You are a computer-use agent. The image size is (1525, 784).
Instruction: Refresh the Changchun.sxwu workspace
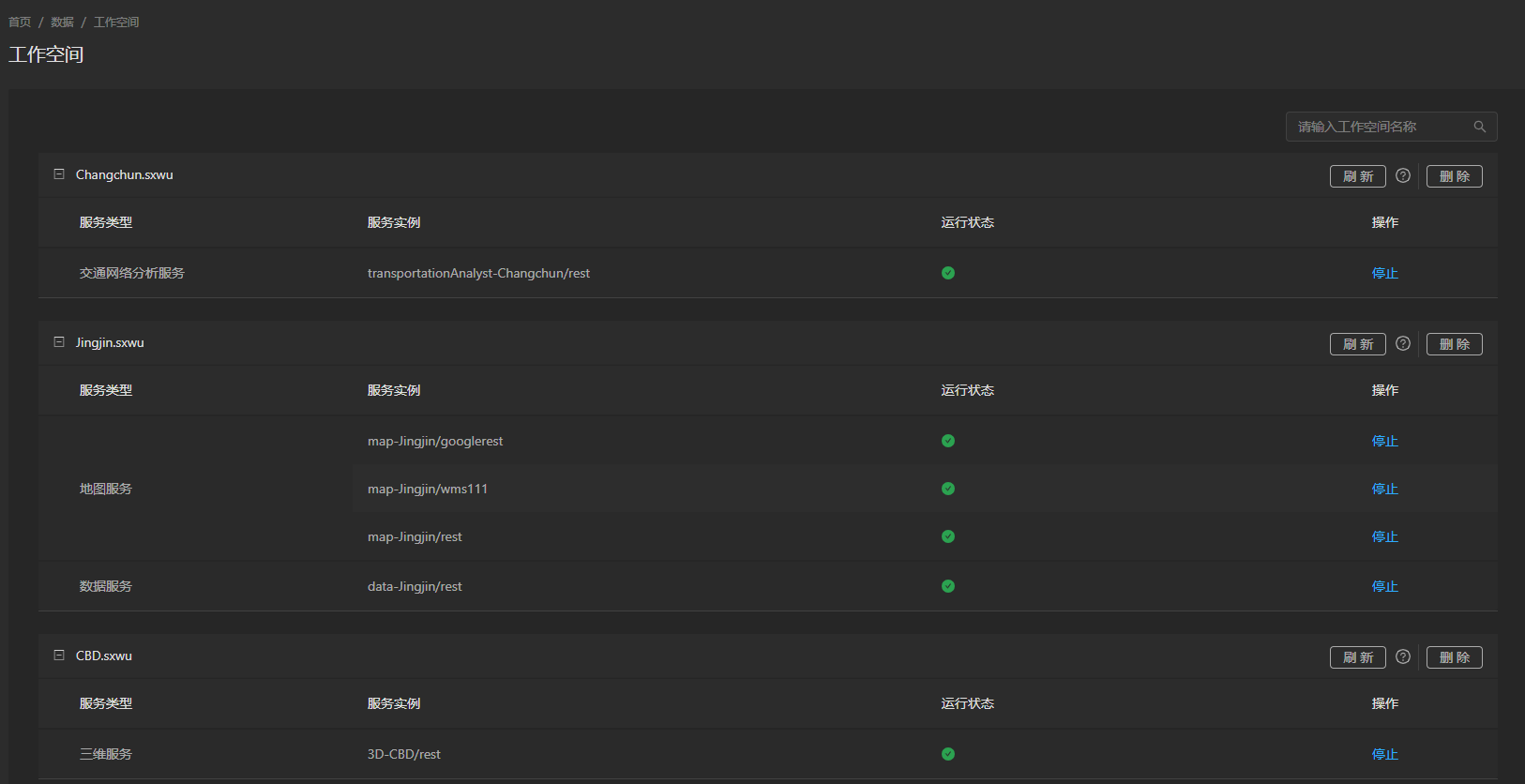pyautogui.click(x=1357, y=176)
